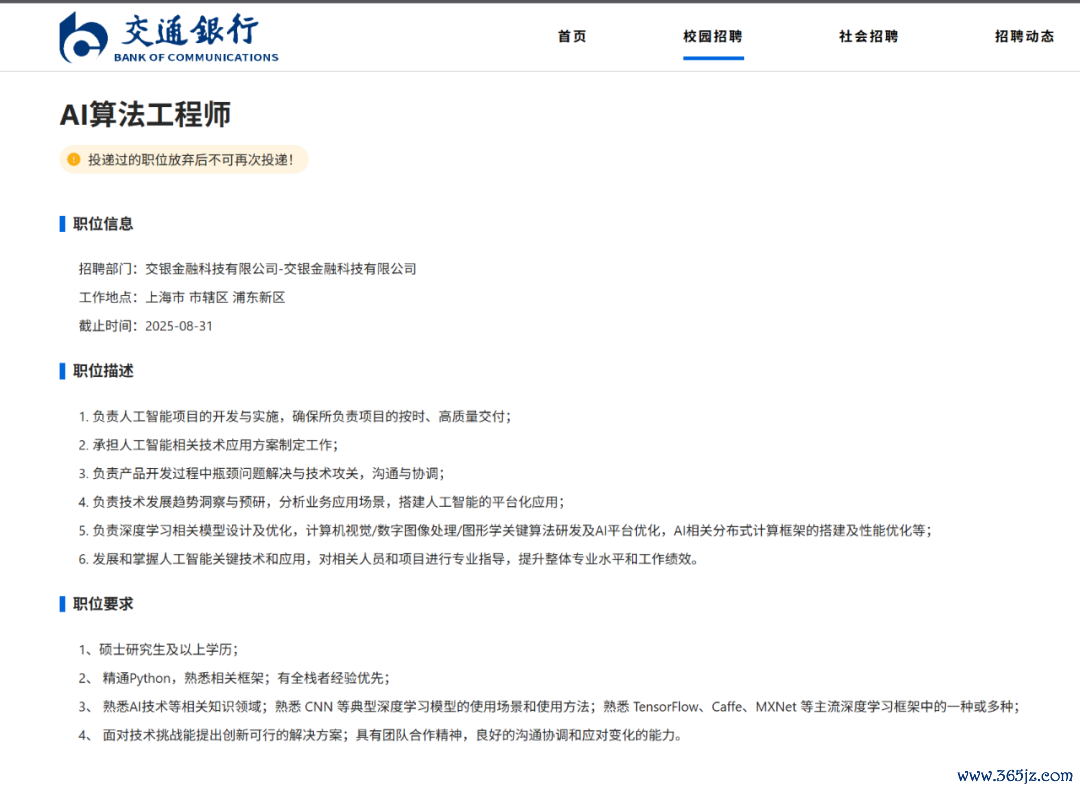
Task: Click description item 5 about 深度学习相关模型设计
Action: [x=505, y=531]
